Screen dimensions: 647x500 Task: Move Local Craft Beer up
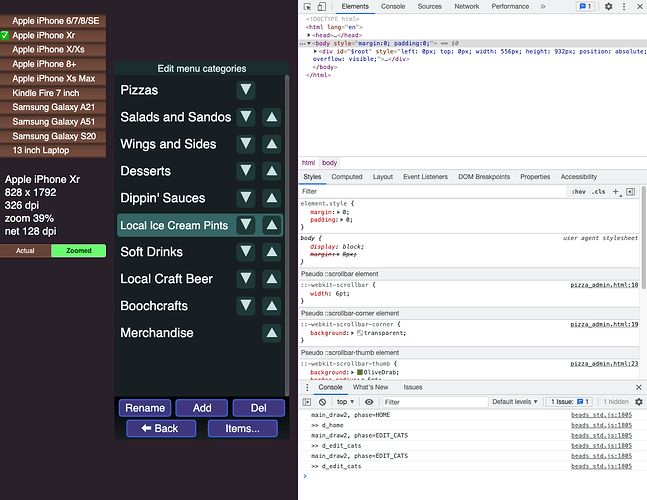pyautogui.click(x=272, y=279)
